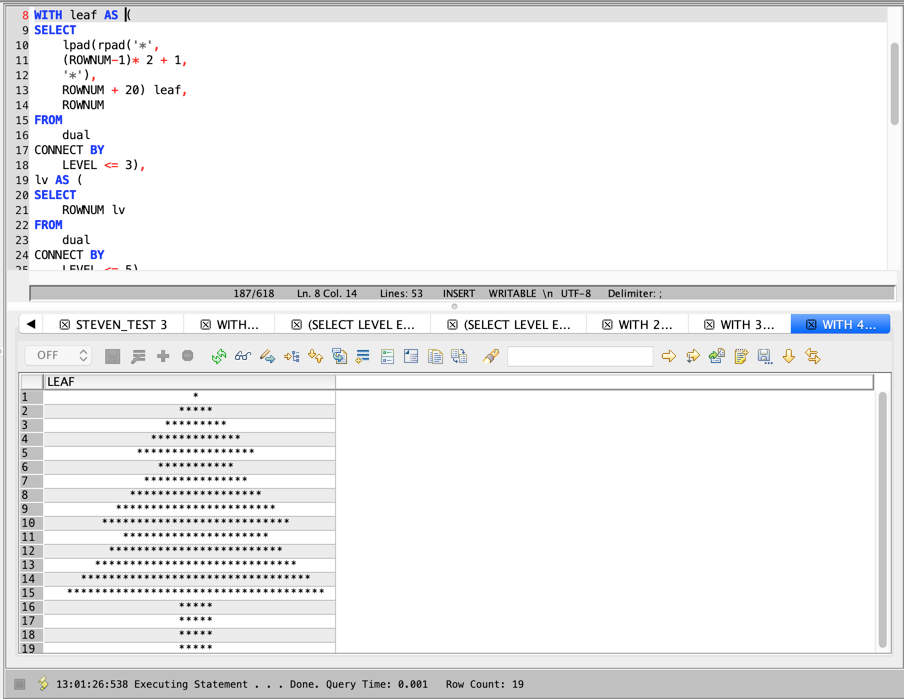Click the eyeglasses view icon in toolbar
904x699 pixels.
242,356
